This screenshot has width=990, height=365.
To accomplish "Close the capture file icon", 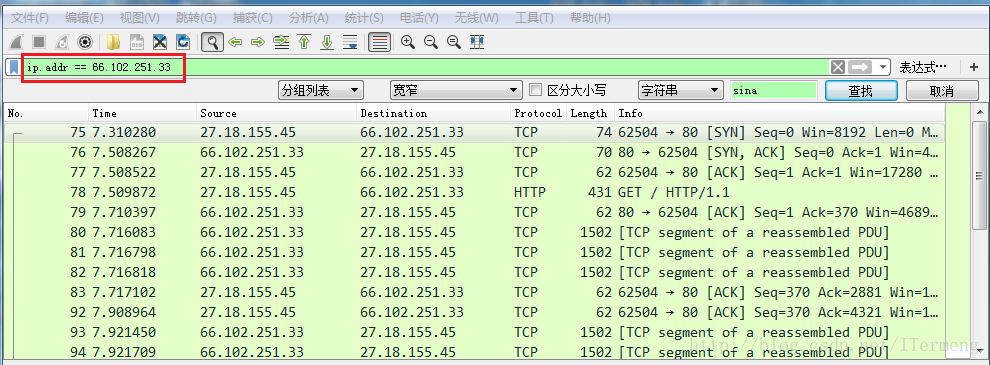I will click(x=160, y=42).
